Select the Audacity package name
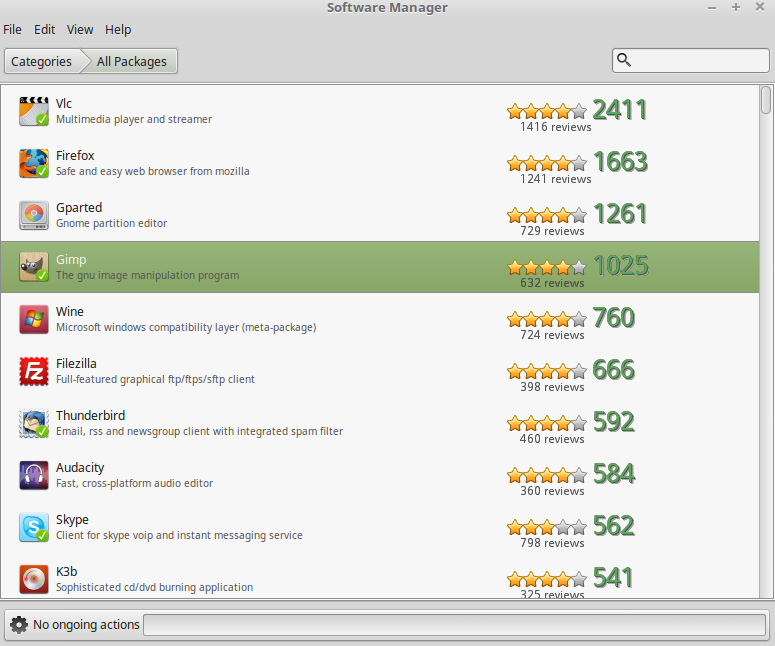 click(x=80, y=468)
